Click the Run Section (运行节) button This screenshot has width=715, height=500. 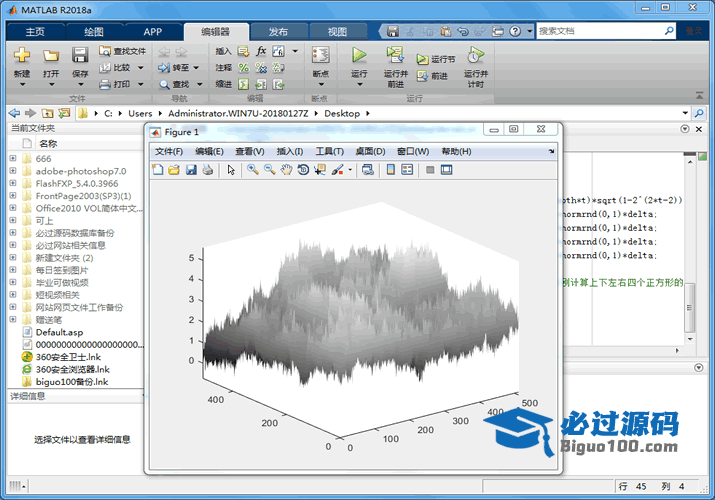tap(436, 59)
